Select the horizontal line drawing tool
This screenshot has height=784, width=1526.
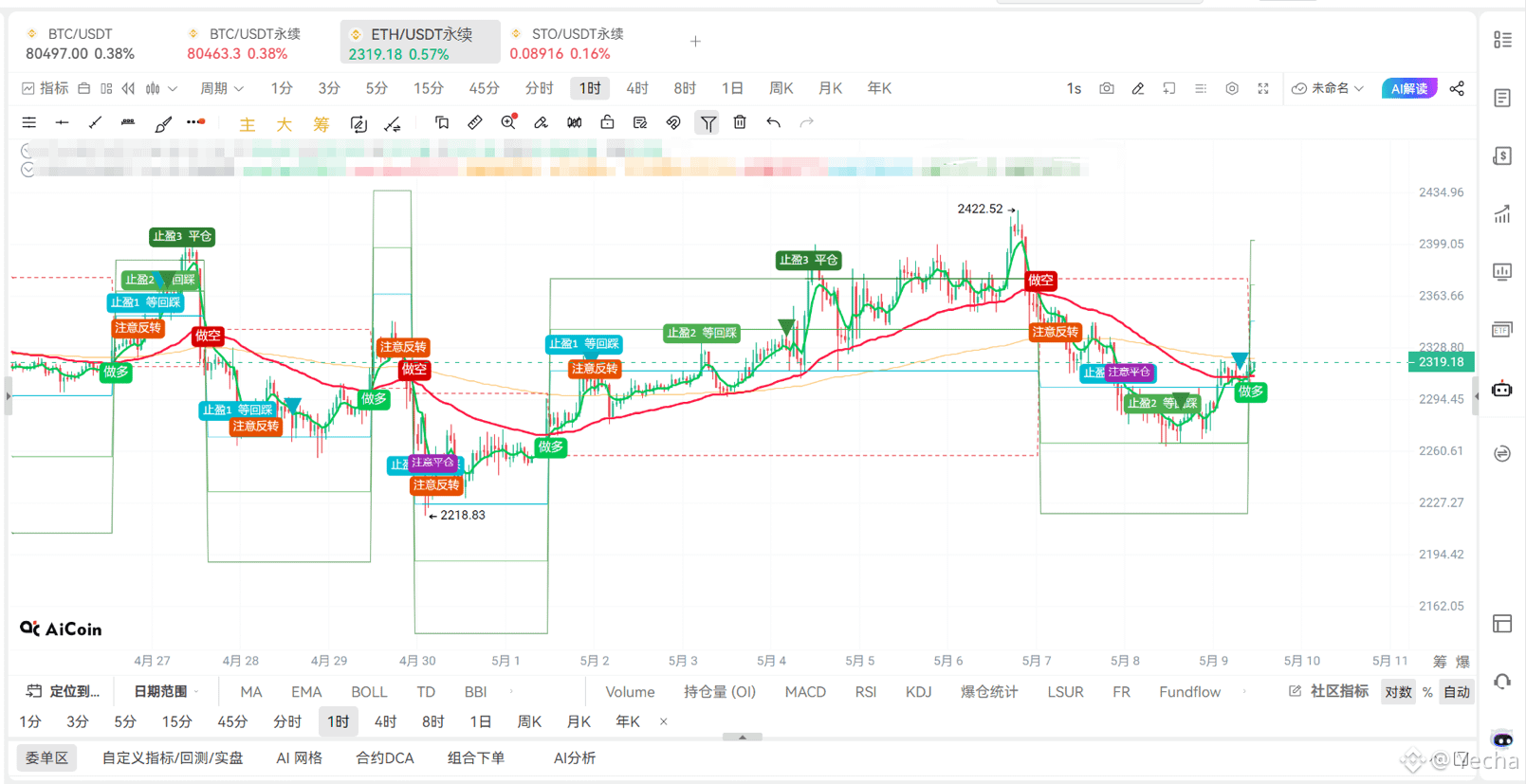click(63, 122)
